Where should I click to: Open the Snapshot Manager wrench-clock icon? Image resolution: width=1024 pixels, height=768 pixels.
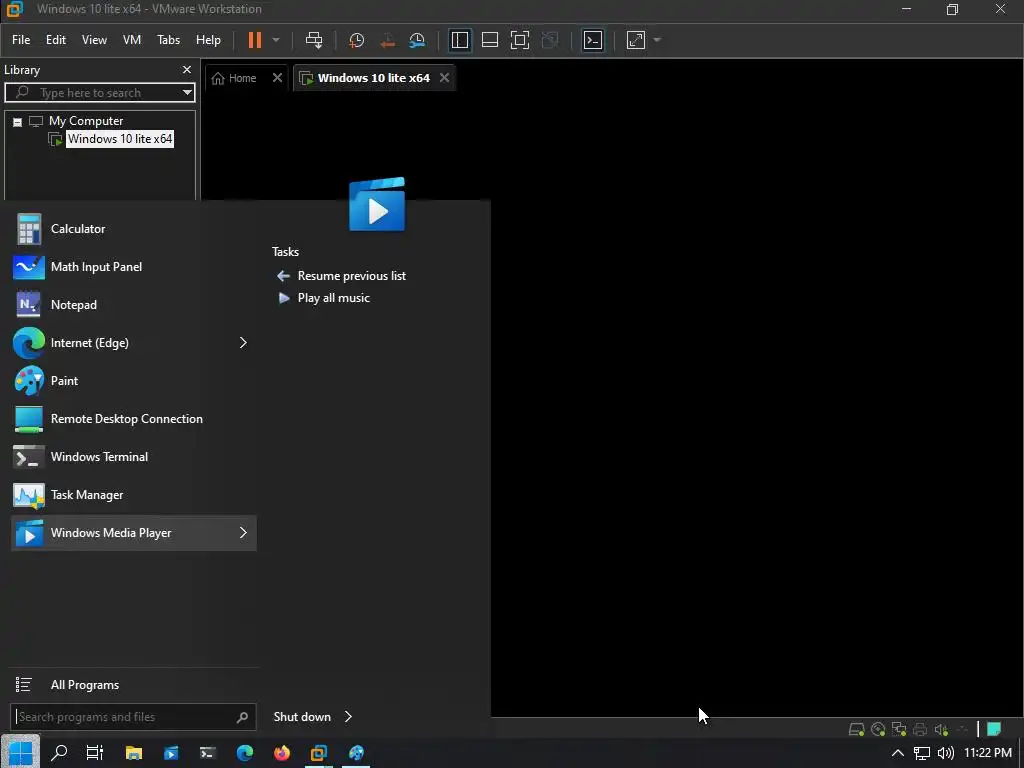pyautogui.click(x=417, y=40)
